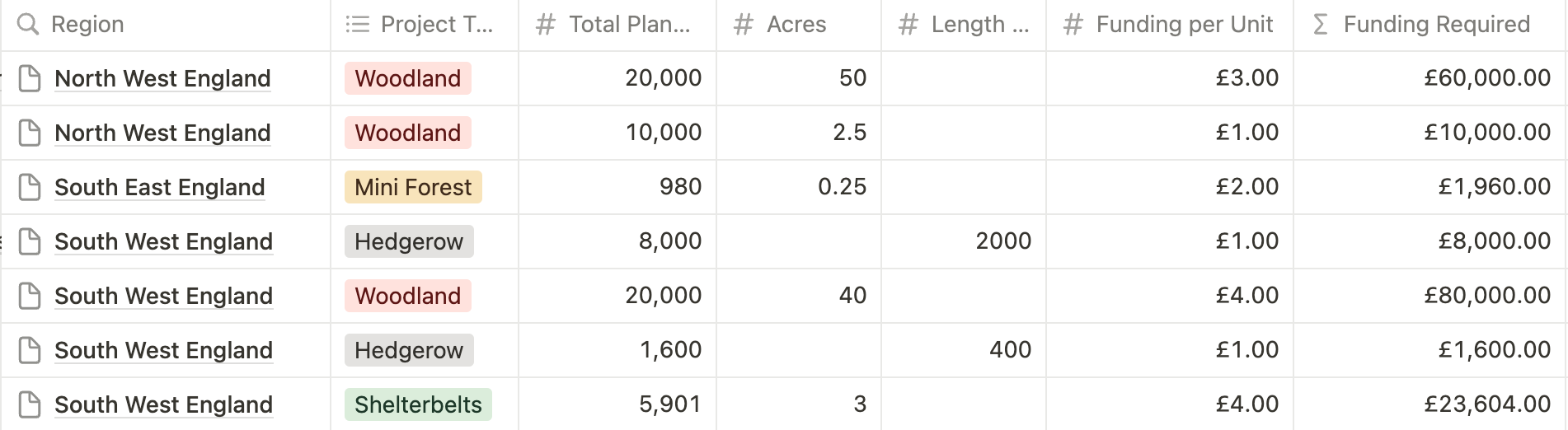The width and height of the screenshot is (1568, 430).
Task: Open the Total Planted column header menu
Action: coord(629,25)
